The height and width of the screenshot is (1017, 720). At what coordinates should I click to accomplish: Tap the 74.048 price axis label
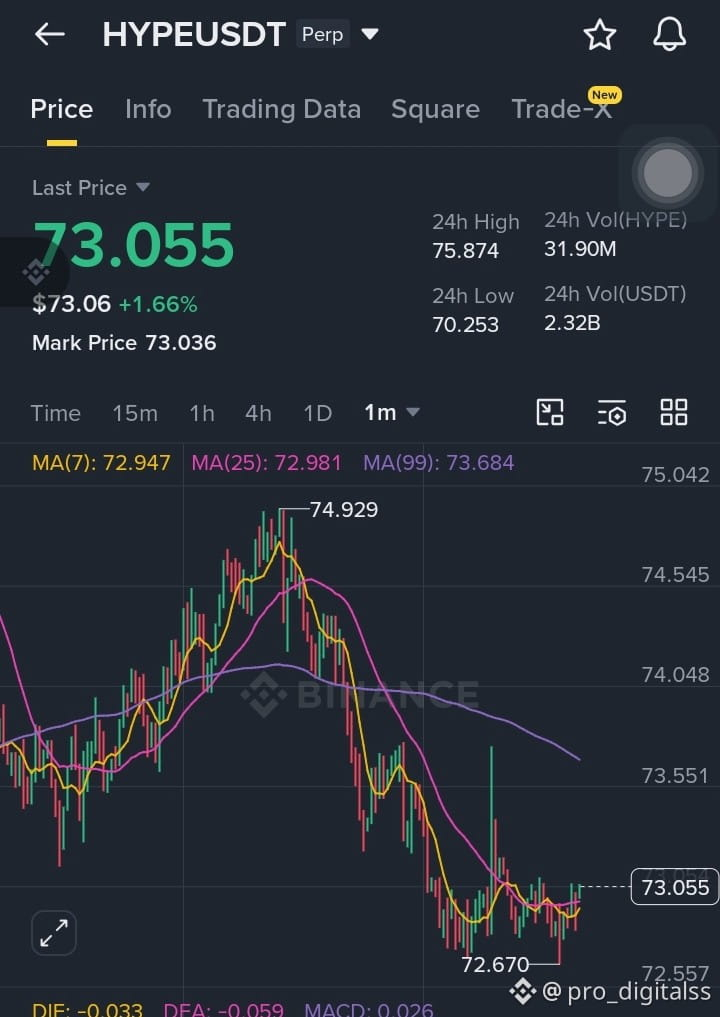675,675
